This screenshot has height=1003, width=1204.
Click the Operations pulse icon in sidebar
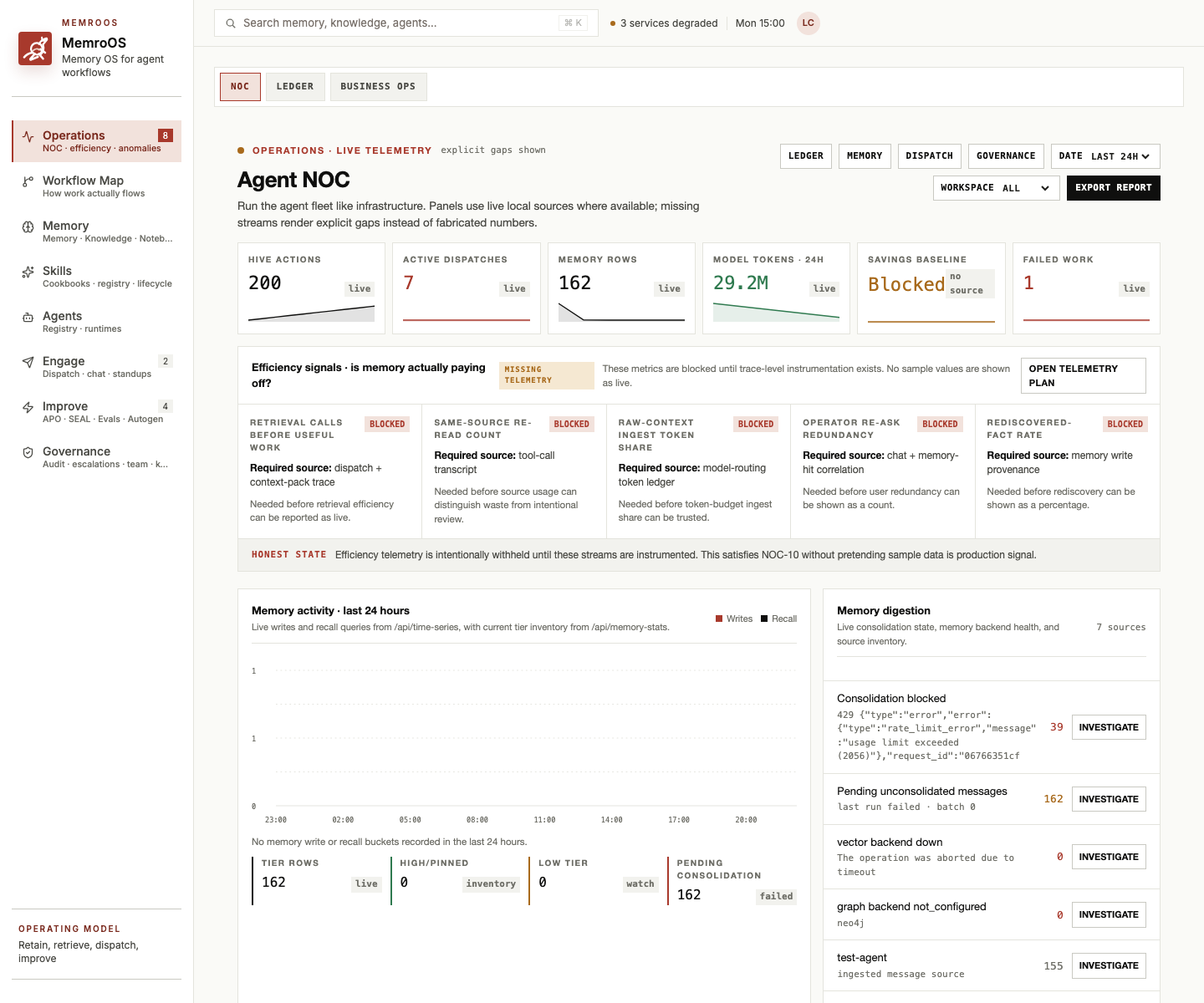pos(28,136)
